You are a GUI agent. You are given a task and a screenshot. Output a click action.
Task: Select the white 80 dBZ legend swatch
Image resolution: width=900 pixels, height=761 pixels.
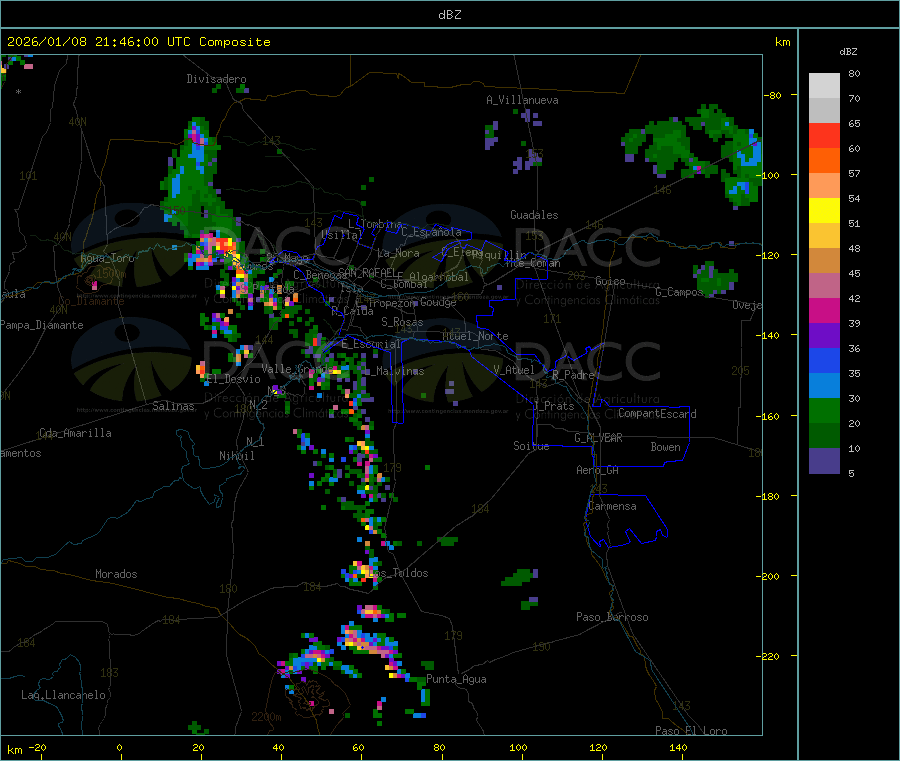[824, 86]
